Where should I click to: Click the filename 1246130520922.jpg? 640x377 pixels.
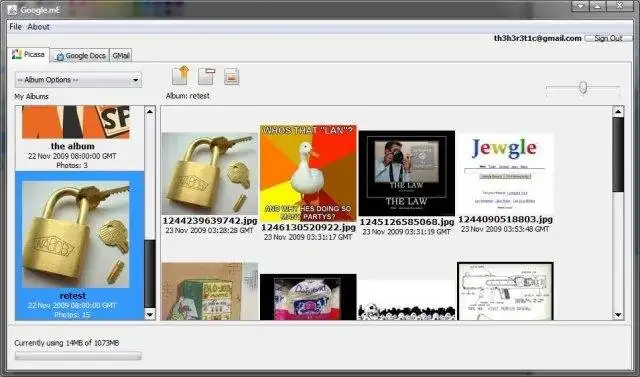tap(308, 227)
